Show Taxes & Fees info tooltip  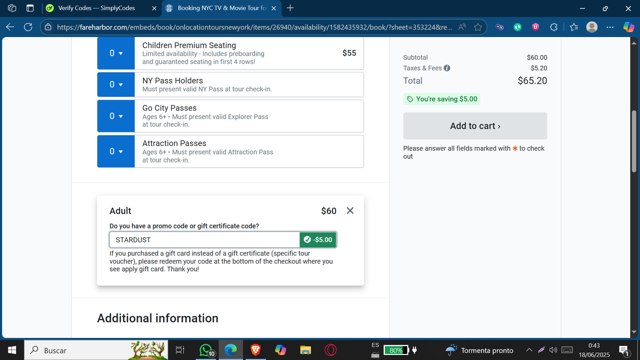pos(447,68)
